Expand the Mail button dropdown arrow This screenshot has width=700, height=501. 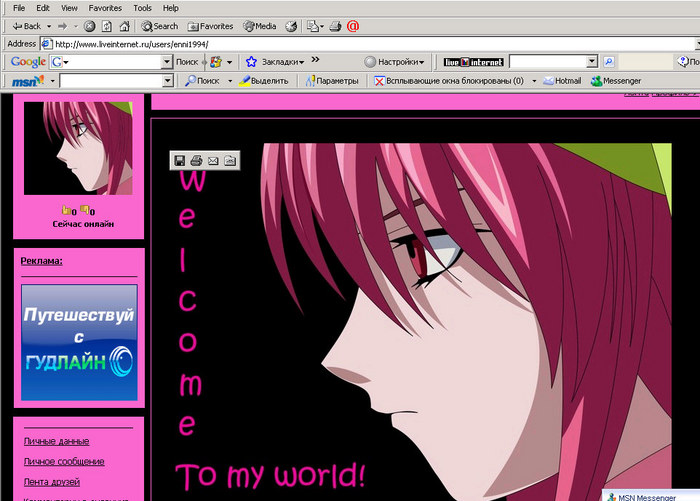322,26
